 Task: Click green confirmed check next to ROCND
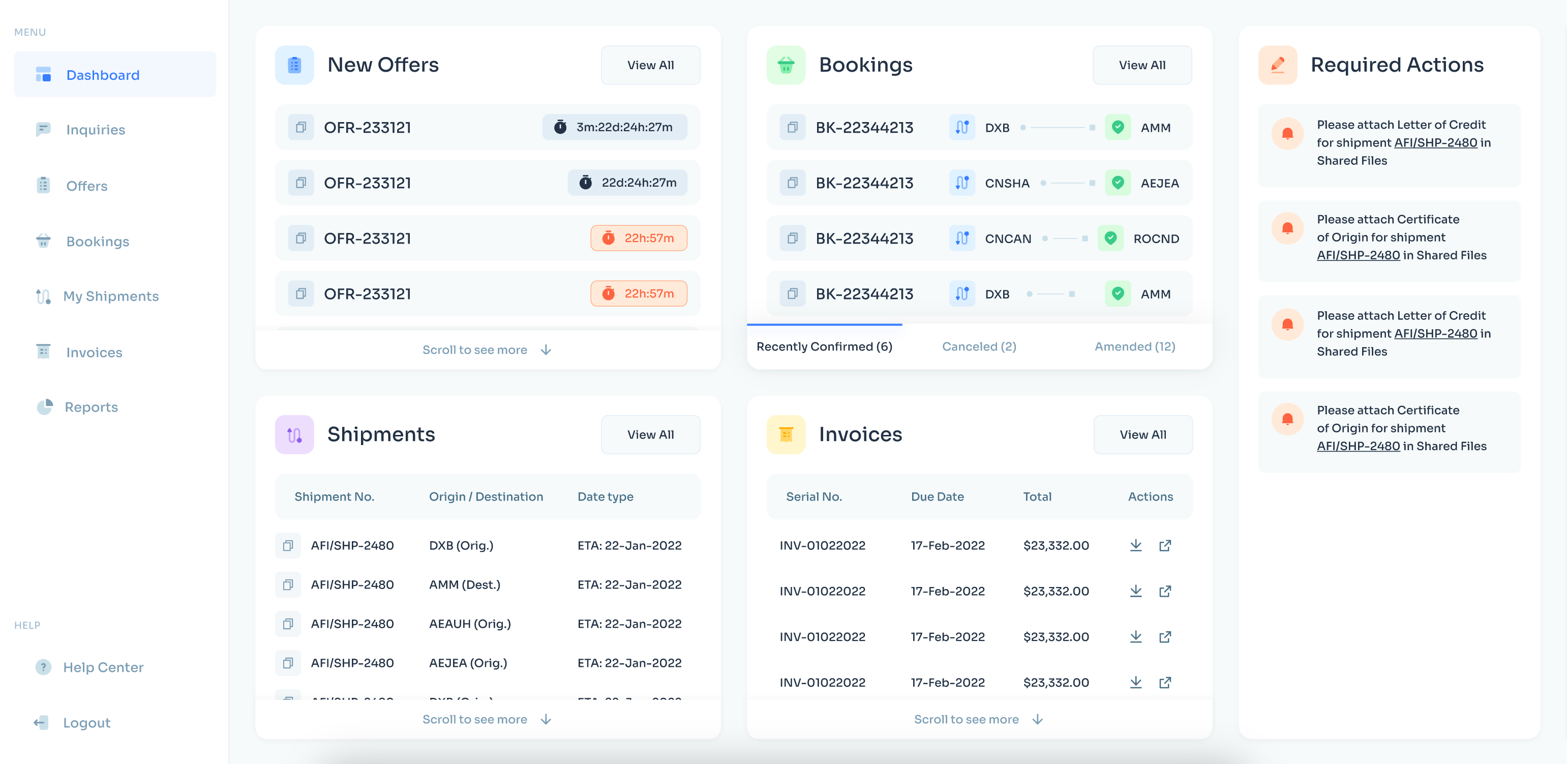pyautogui.click(x=1110, y=238)
